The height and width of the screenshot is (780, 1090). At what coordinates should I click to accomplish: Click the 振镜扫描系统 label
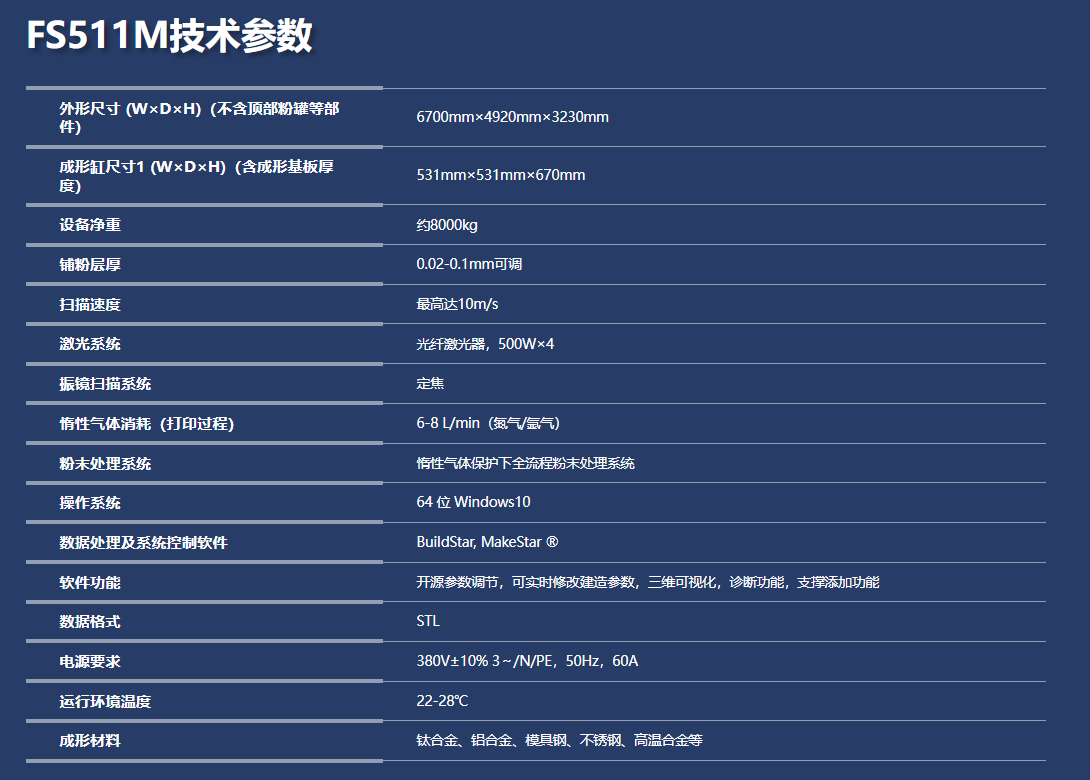105,384
